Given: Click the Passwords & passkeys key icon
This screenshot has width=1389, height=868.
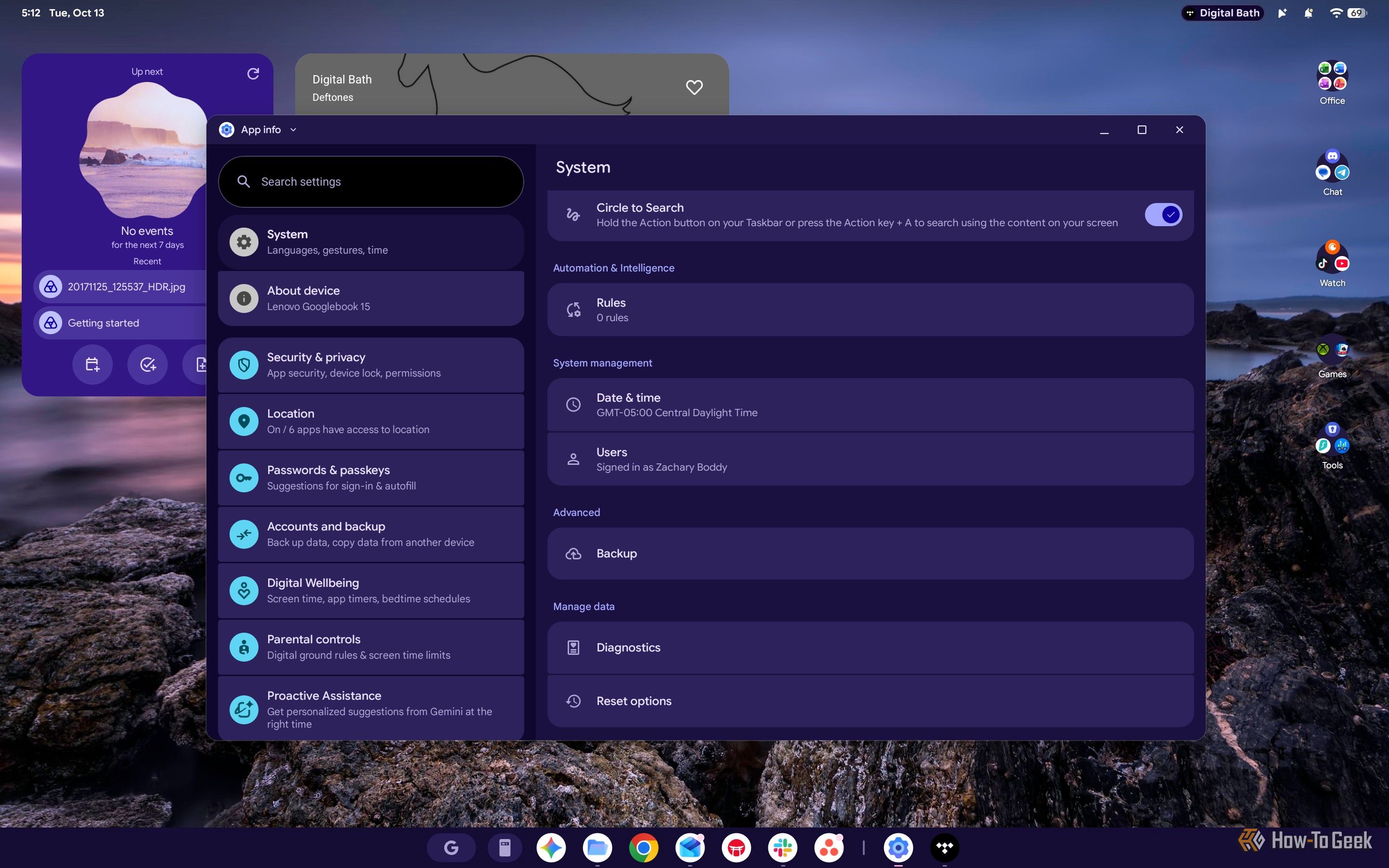Looking at the screenshot, I should 244,477.
